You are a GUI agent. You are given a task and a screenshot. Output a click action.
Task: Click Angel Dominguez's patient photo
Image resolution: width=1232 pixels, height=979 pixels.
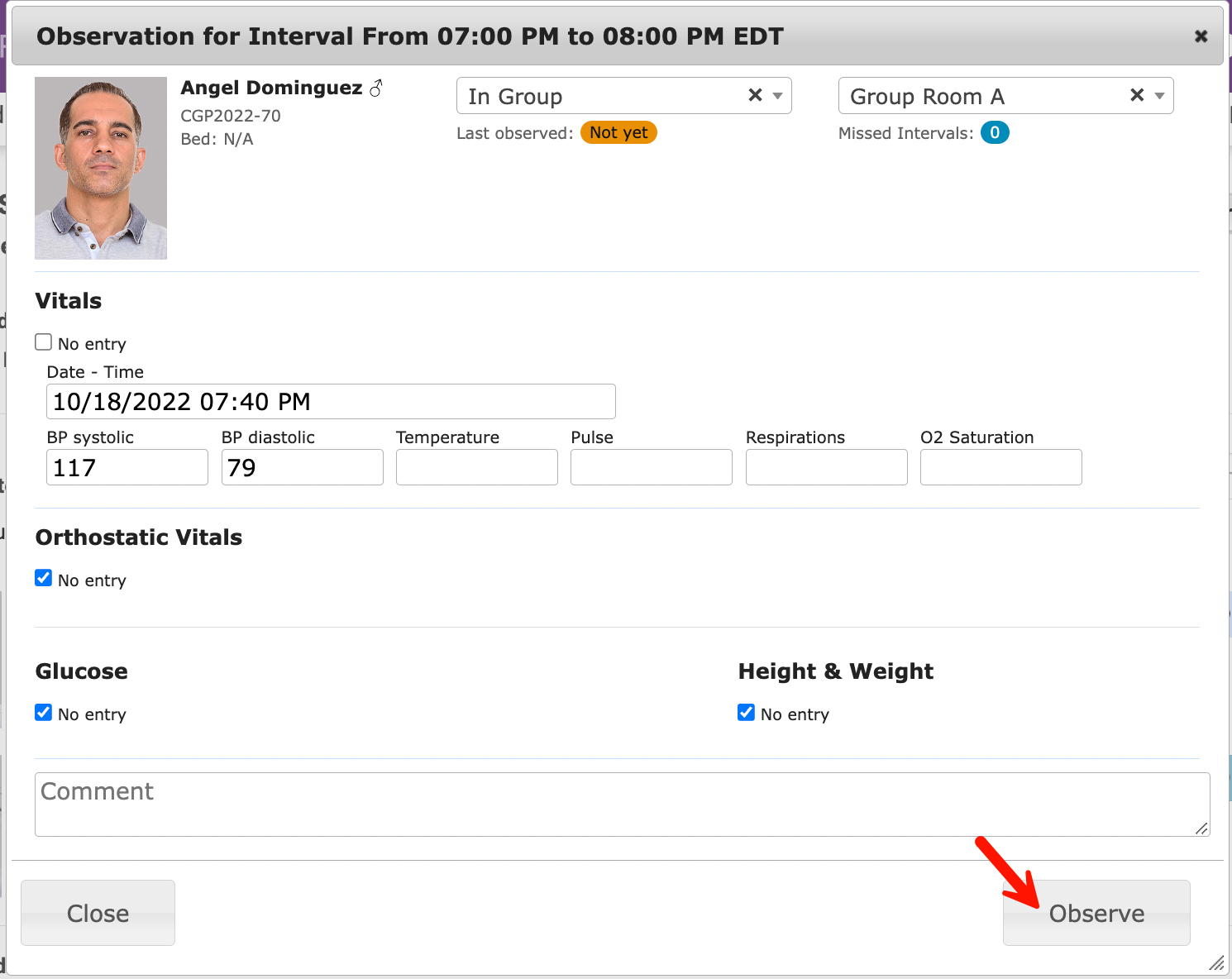coord(101,168)
